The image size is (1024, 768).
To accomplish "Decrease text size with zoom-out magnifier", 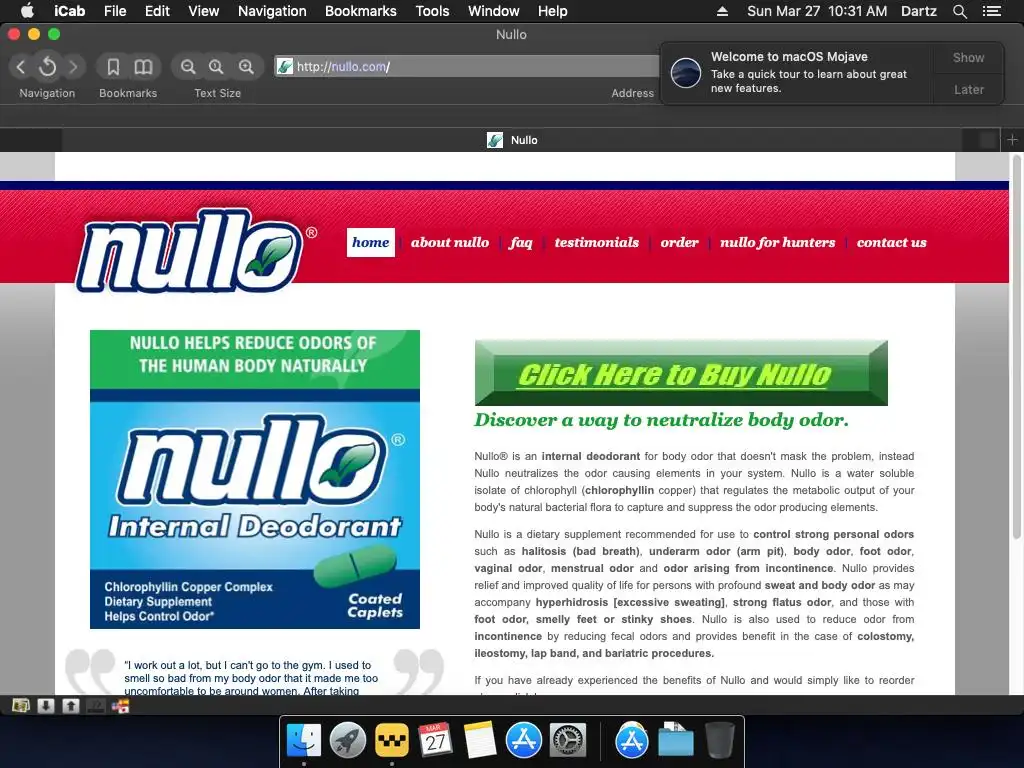I will (188, 67).
